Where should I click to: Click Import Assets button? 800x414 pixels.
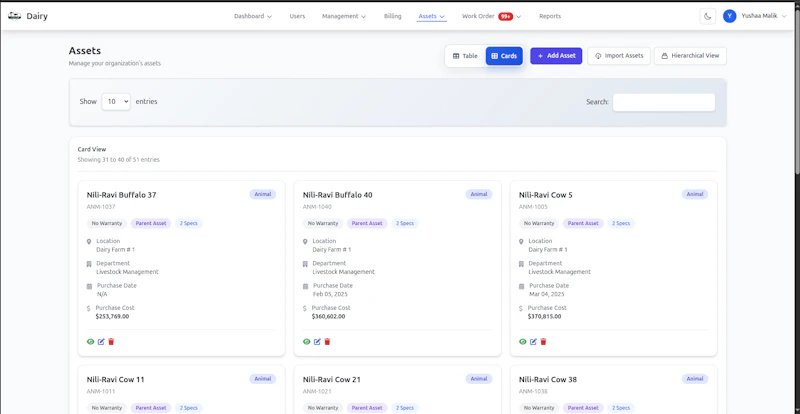(x=619, y=56)
